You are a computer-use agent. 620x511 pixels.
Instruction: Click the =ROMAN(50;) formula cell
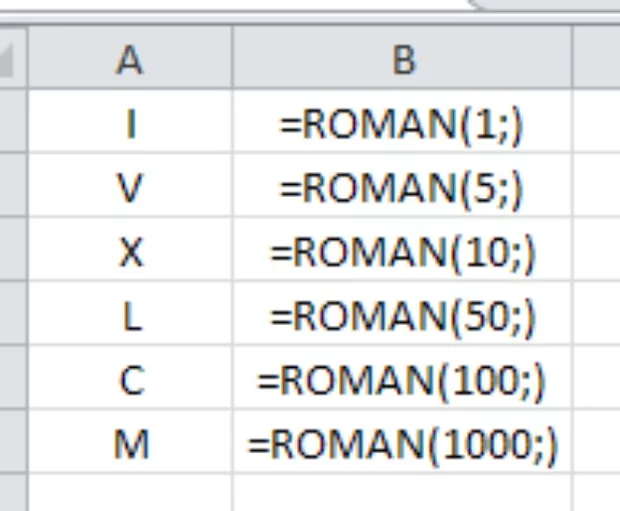click(x=402, y=316)
